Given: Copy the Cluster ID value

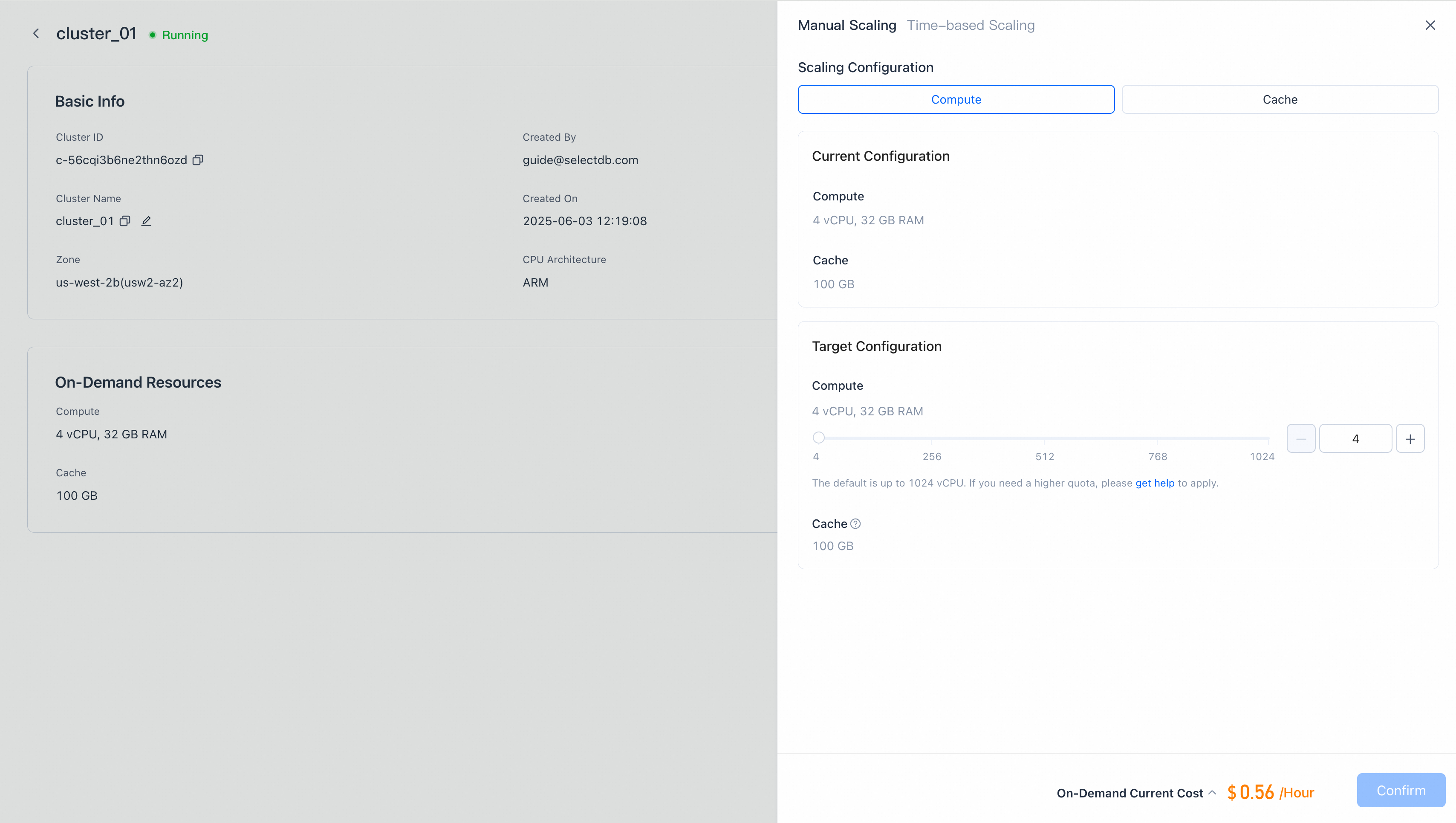Looking at the screenshot, I should (197, 160).
